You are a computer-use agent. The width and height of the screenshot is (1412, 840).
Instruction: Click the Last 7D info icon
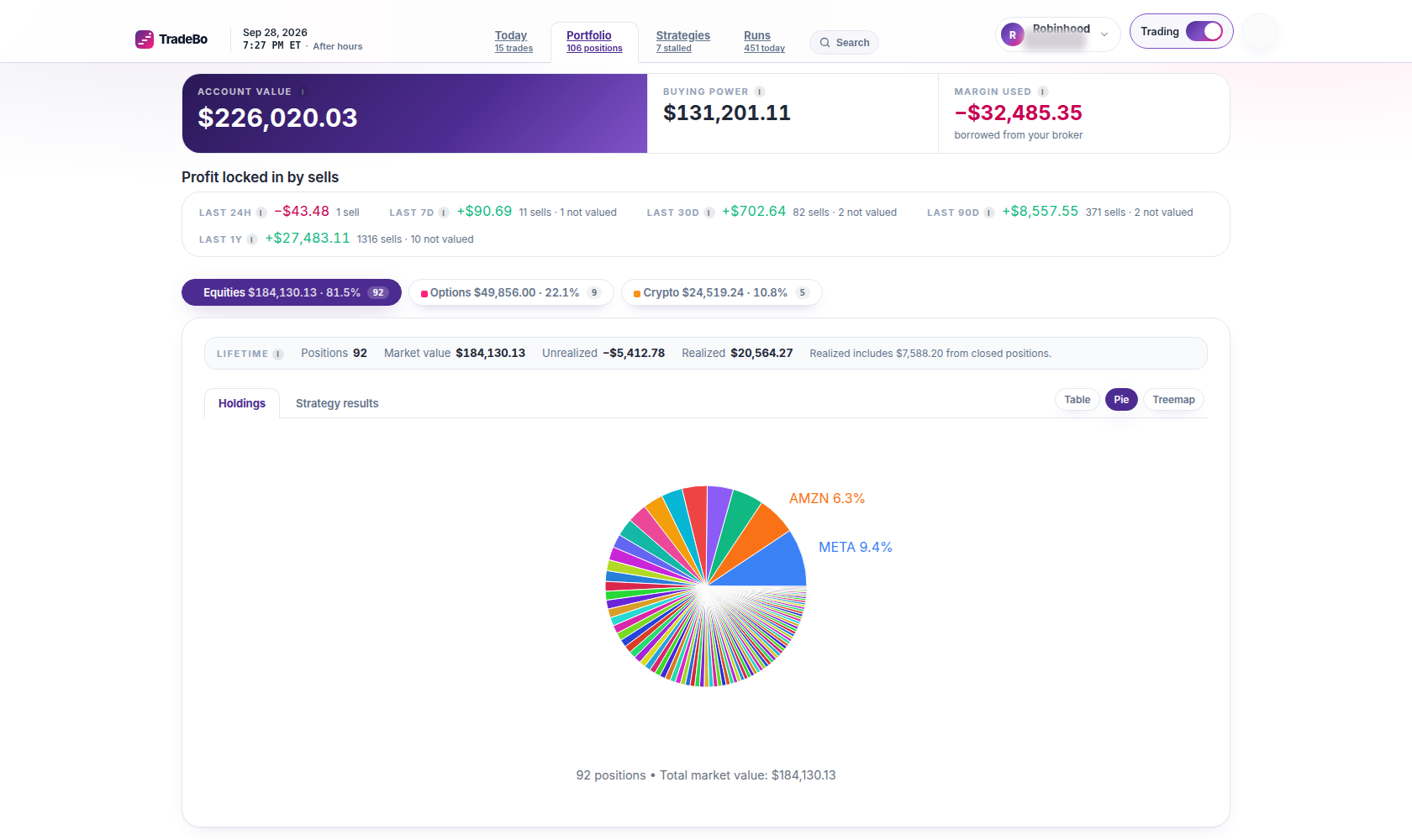[x=444, y=213]
